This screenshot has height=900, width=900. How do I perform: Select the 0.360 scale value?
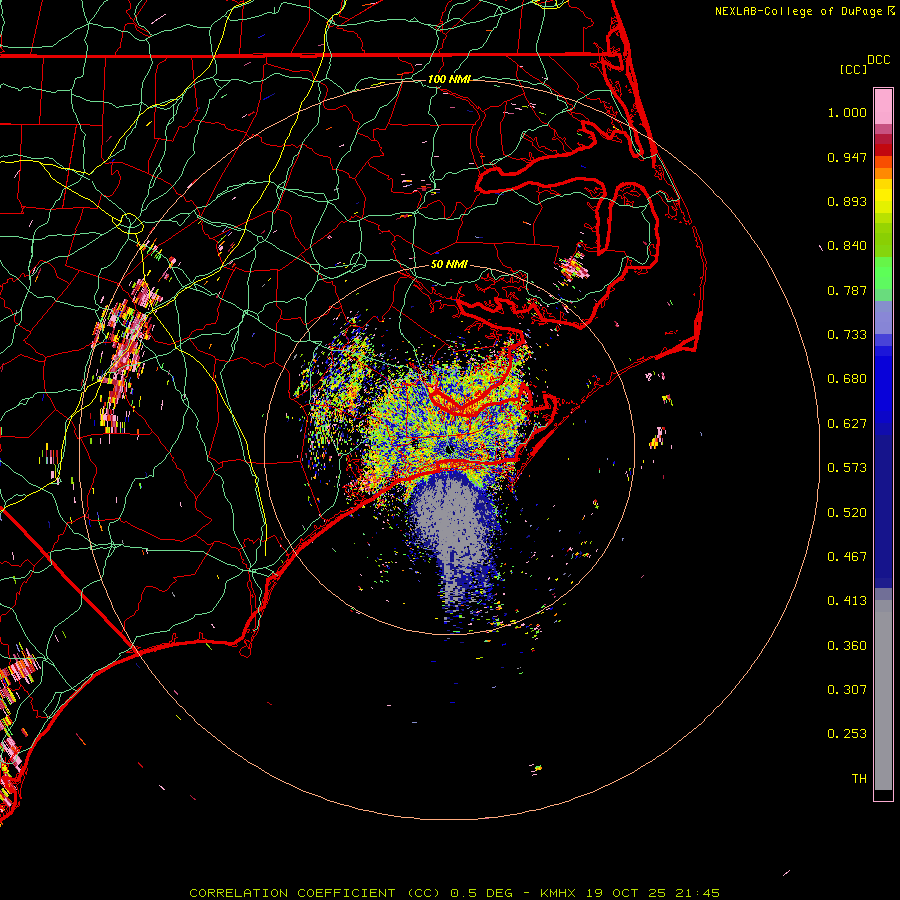click(847, 646)
